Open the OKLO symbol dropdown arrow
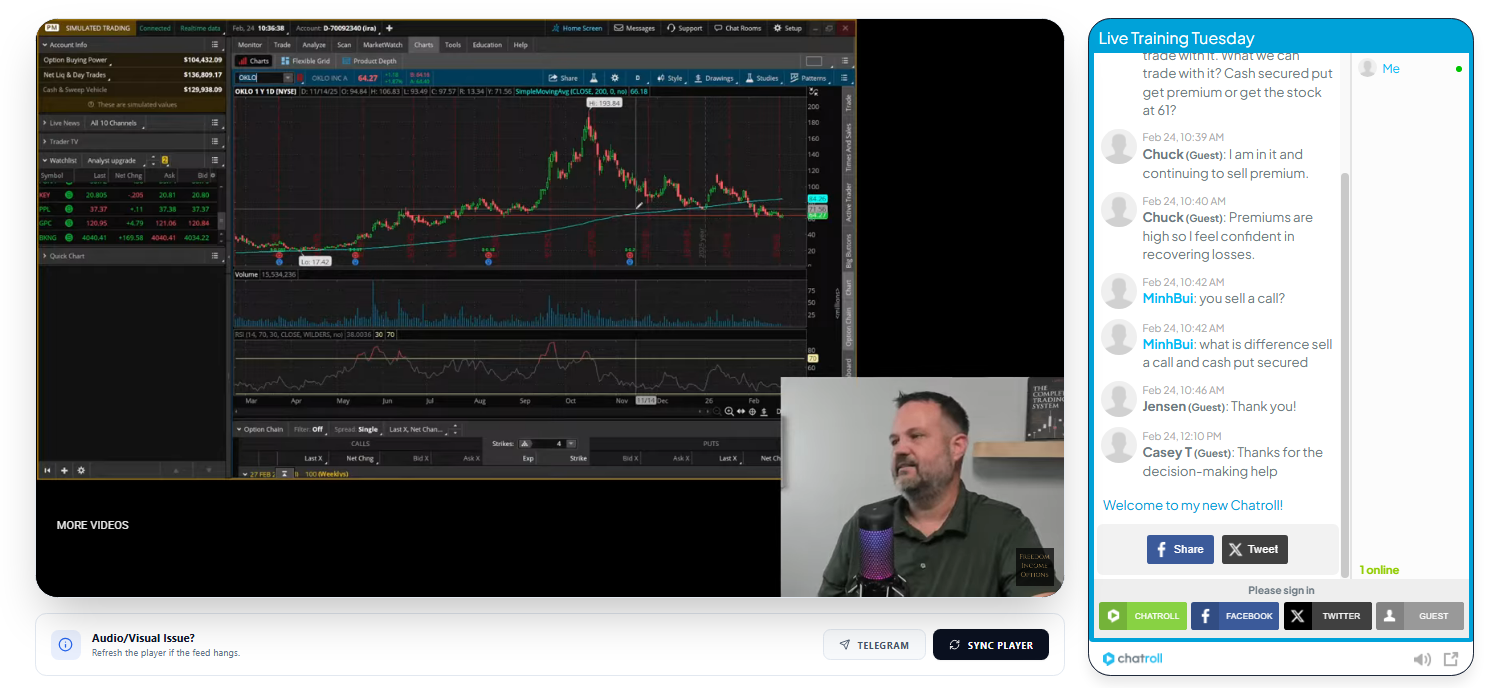 pyautogui.click(x=288, y=77)
